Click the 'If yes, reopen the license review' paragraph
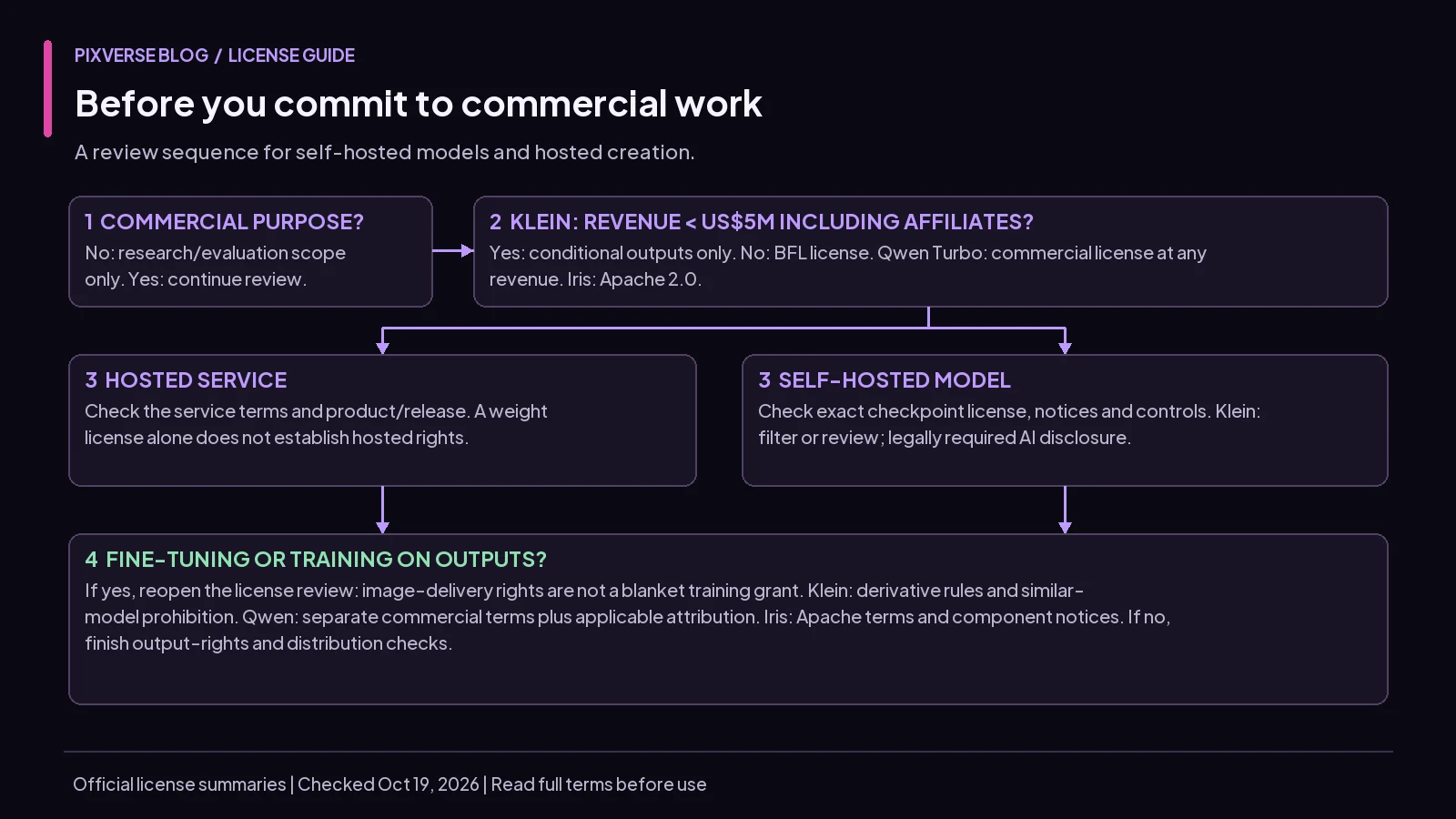The image size is (1456, 819). point(628,617)
